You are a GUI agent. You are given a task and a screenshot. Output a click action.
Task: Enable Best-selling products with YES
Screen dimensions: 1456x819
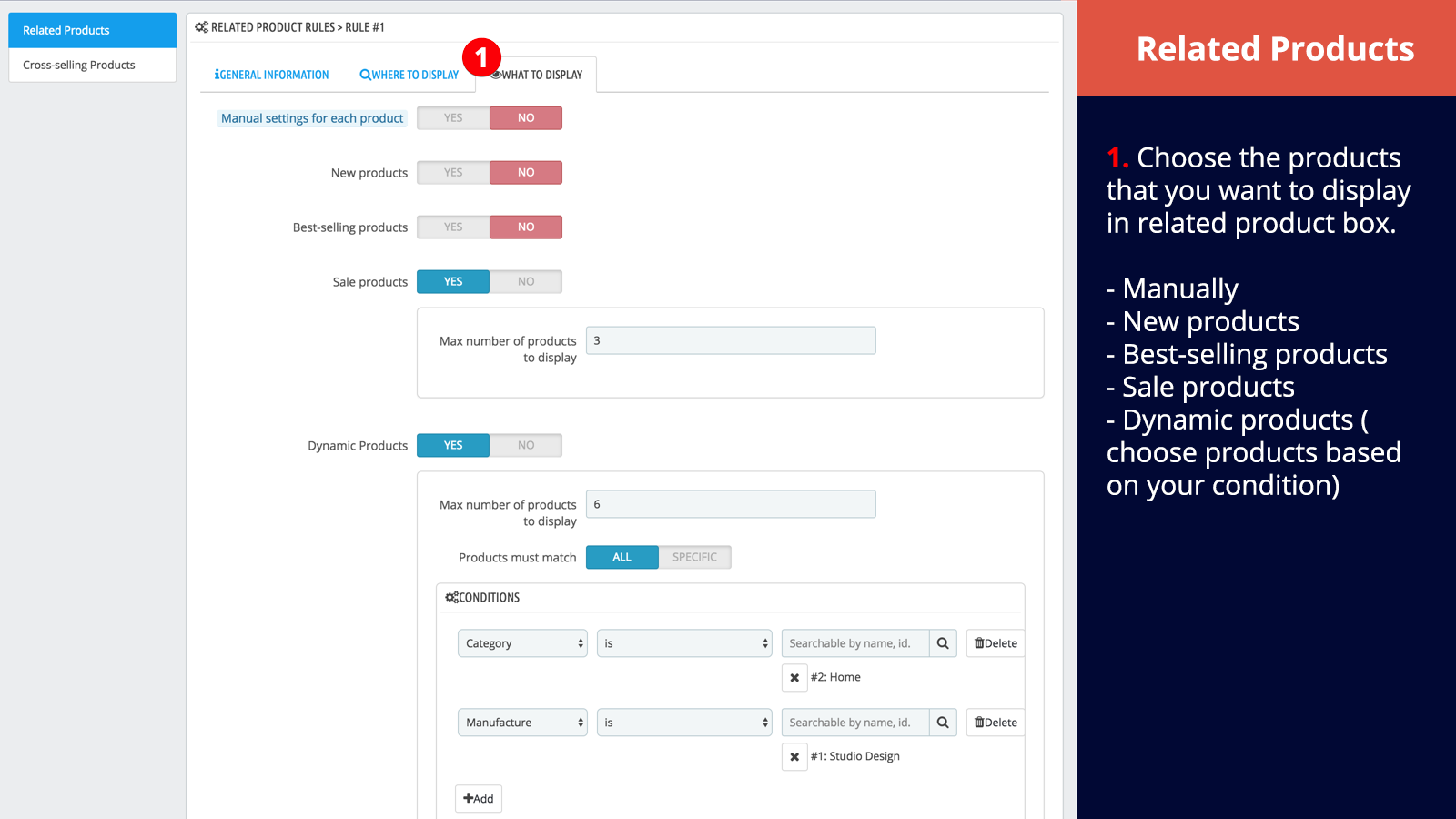[453, 227]
